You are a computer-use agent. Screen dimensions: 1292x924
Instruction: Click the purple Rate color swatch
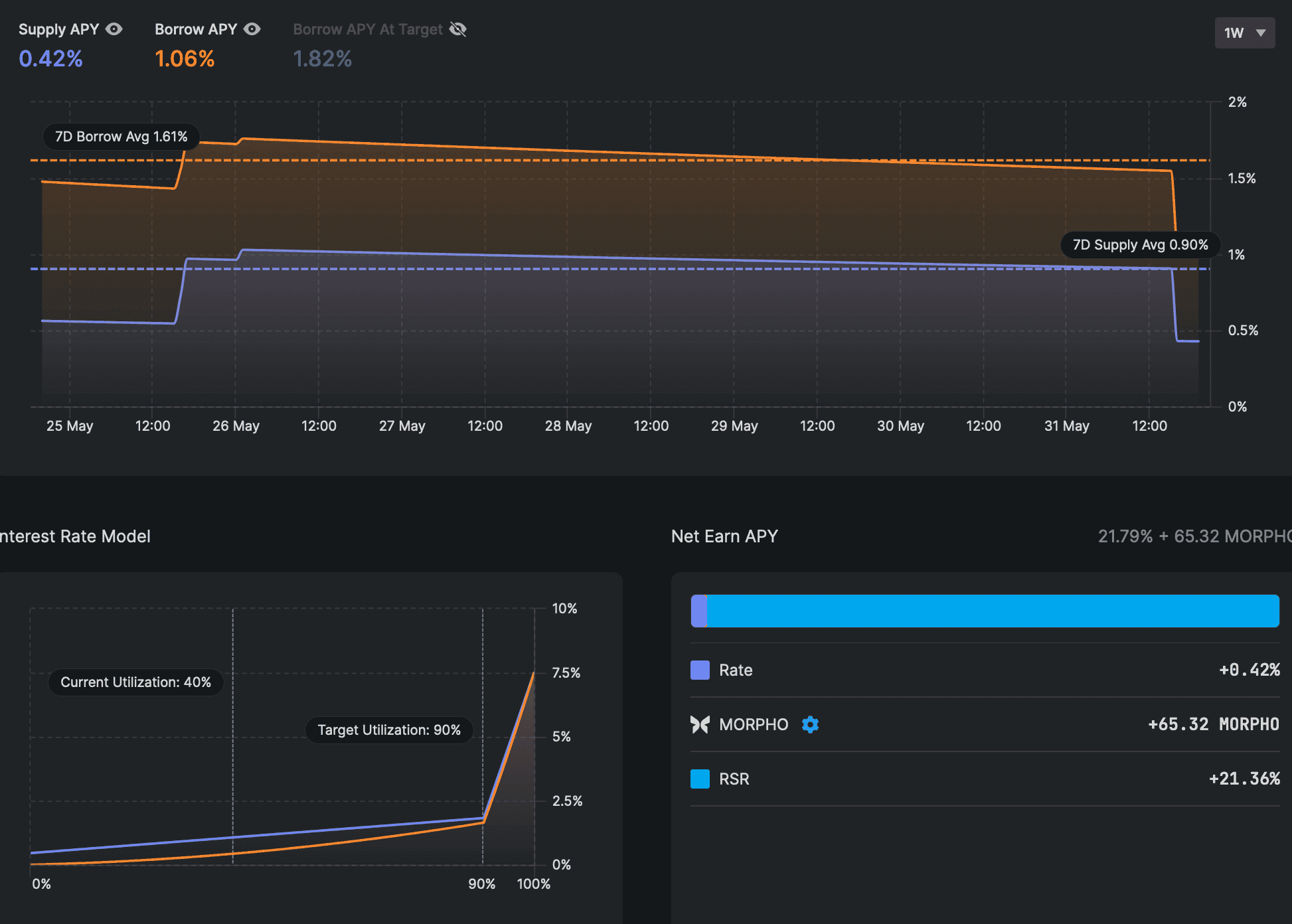coord(700,670)
